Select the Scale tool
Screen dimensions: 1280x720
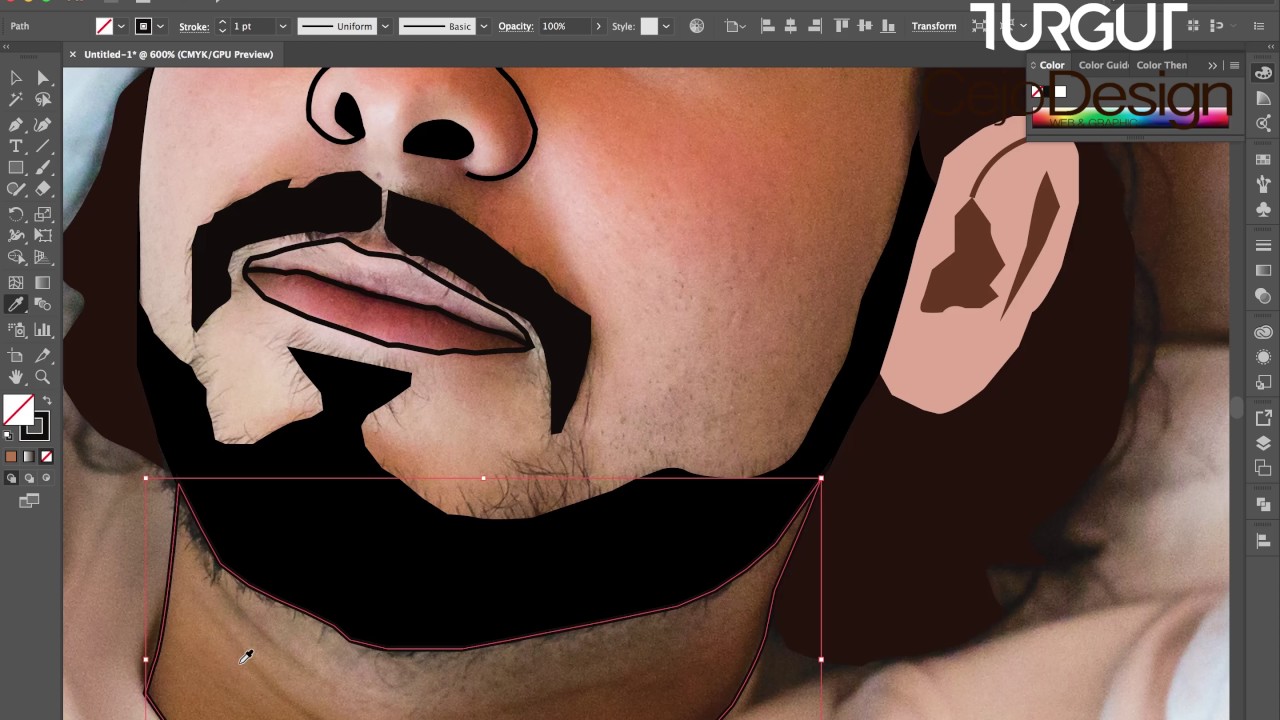tap(43, 214)
